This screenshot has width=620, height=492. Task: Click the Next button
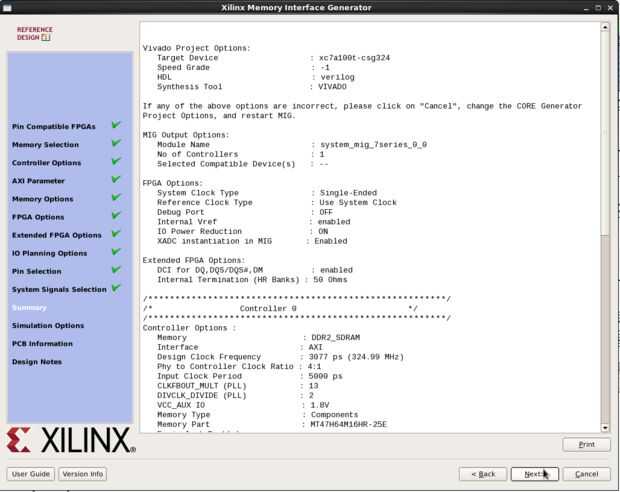click(x=535, y=474)
